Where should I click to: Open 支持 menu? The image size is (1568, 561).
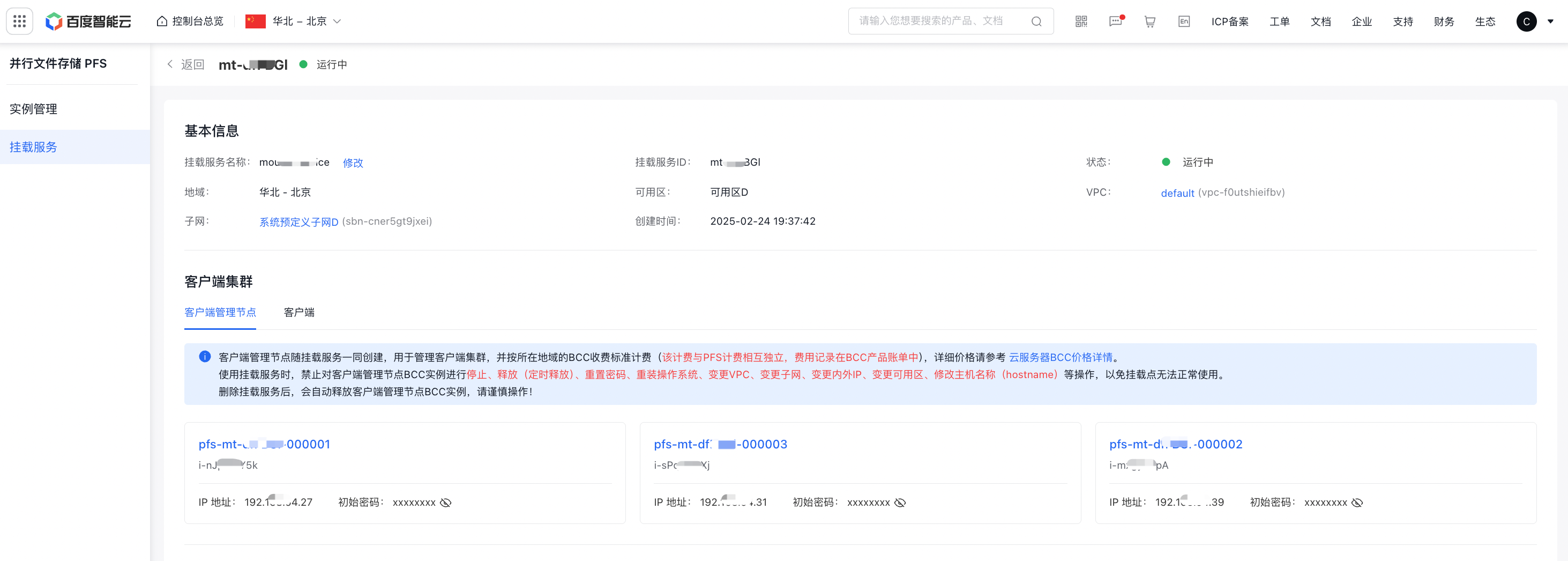point(1403,21)
